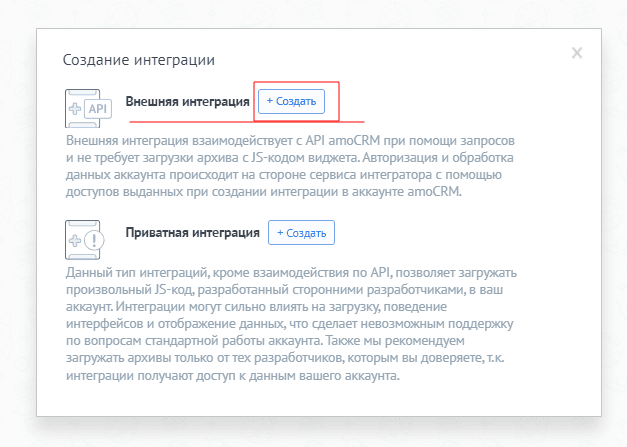The image size is (627, 447).
Task: Click the external integration API icon
Action: [x=88, y=108]
